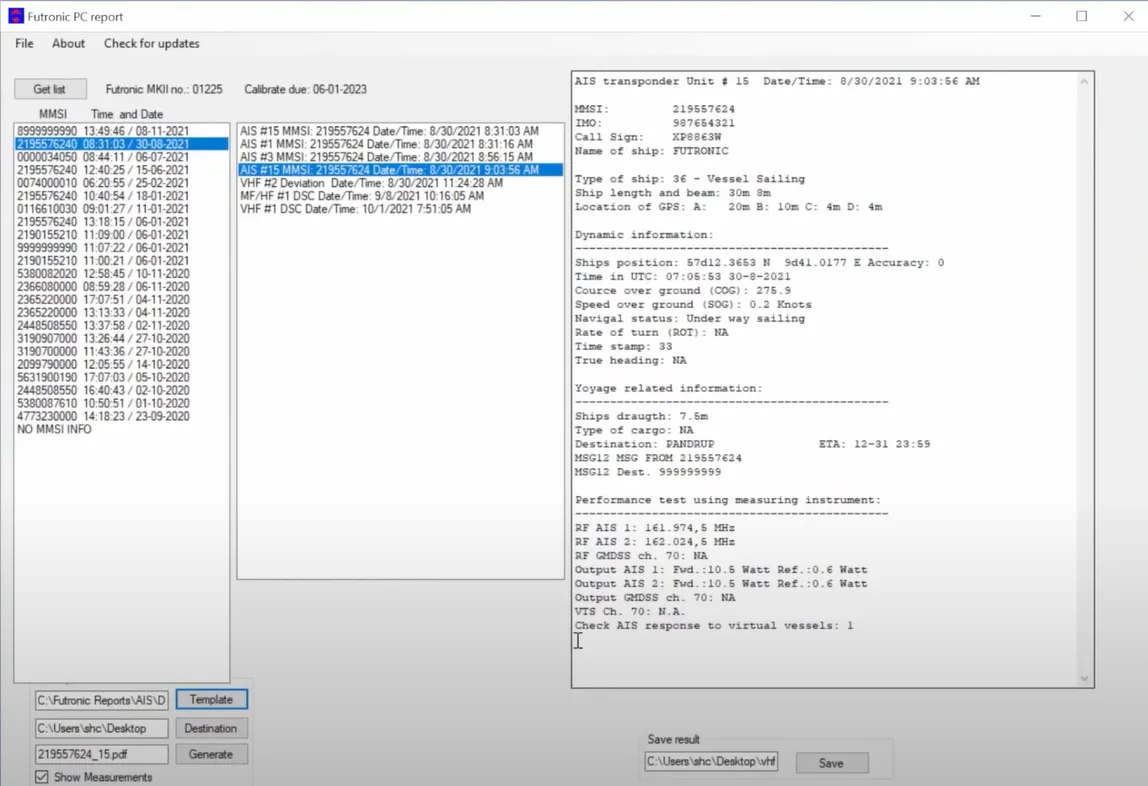The height and width of the screenshot is (786, 1148).
Task: Click the PDF filename input field
Action: (x=102, y=755)
